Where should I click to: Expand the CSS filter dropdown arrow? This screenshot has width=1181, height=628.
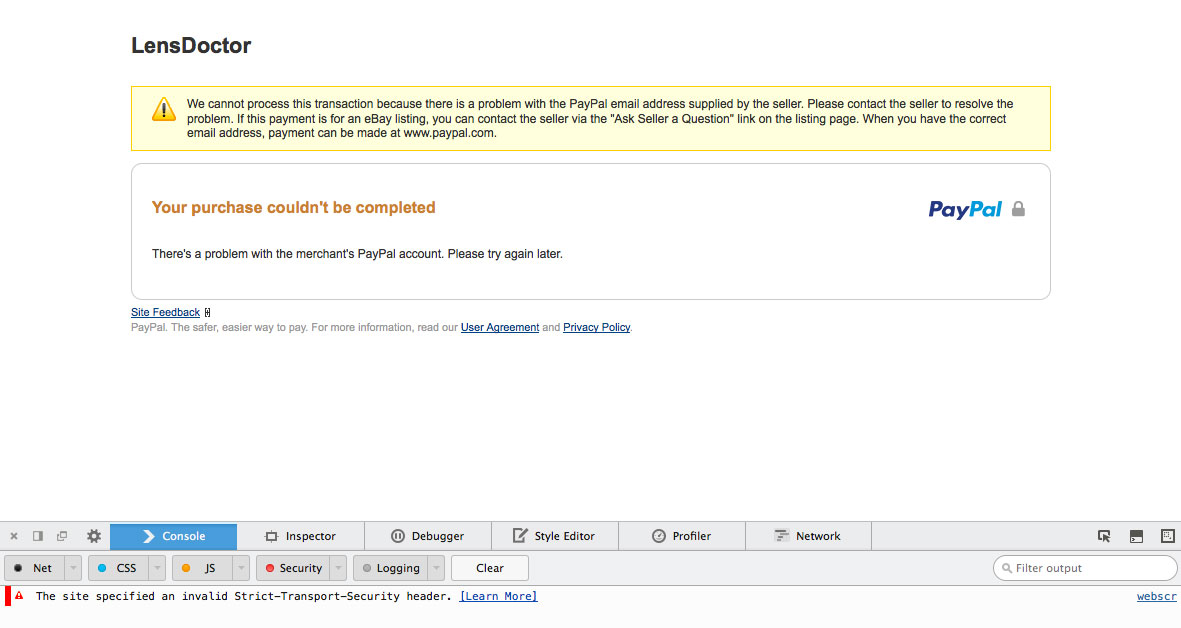click(157, 568)
